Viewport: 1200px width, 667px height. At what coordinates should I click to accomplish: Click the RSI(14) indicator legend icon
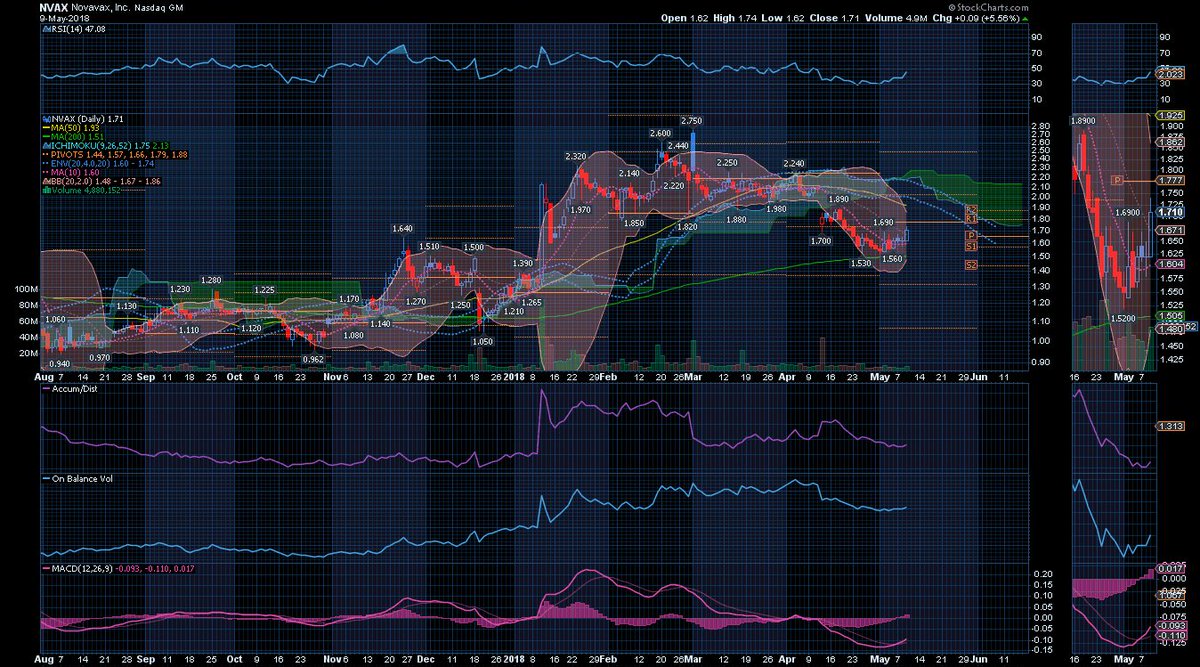coord(46,29)
